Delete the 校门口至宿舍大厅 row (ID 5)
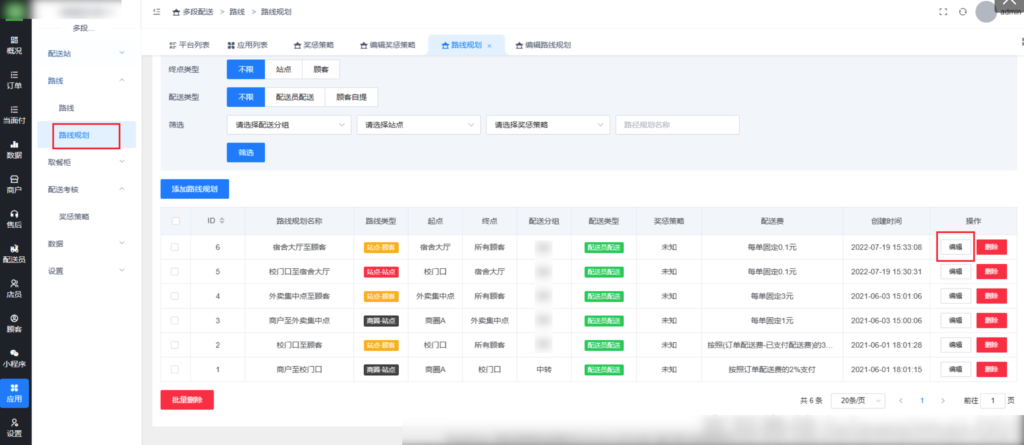The width and height of the screenshot is (1024, 445). point(991,271)
